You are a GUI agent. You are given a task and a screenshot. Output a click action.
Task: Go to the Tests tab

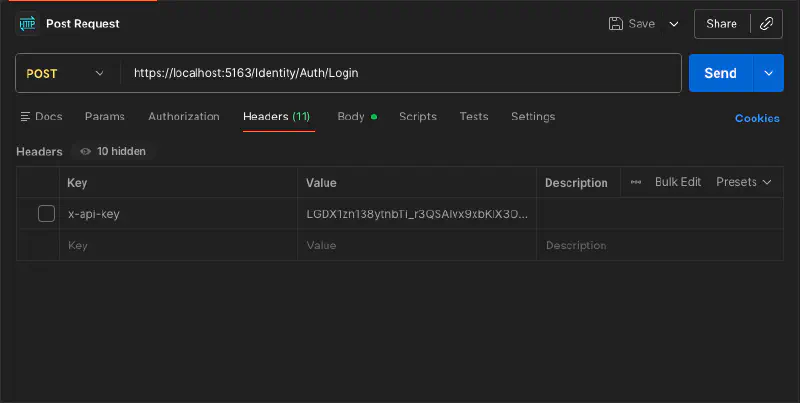tap(474, 117)
